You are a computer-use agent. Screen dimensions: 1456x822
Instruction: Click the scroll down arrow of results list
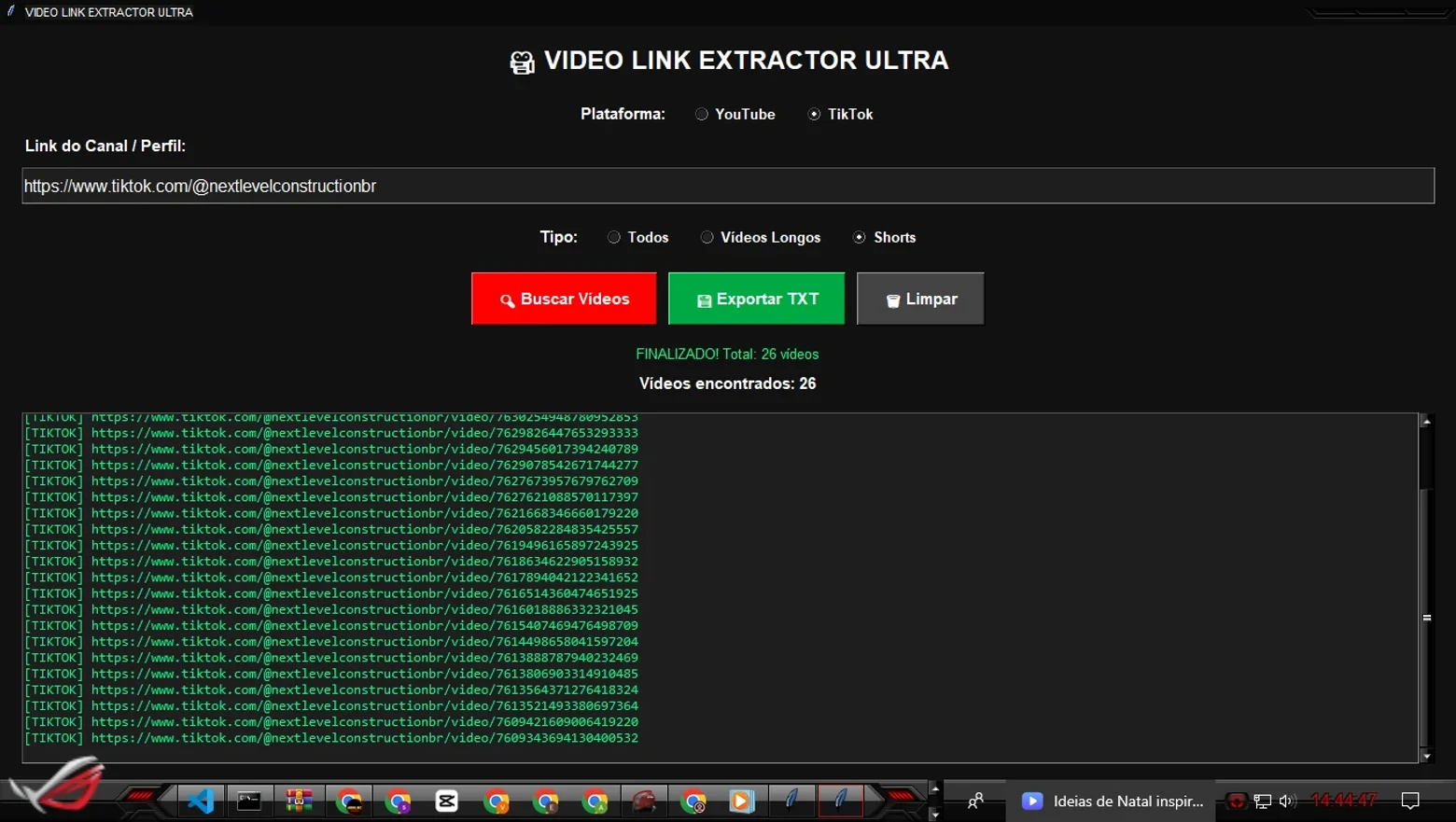pyautogui.click(x=1426, y=756)
